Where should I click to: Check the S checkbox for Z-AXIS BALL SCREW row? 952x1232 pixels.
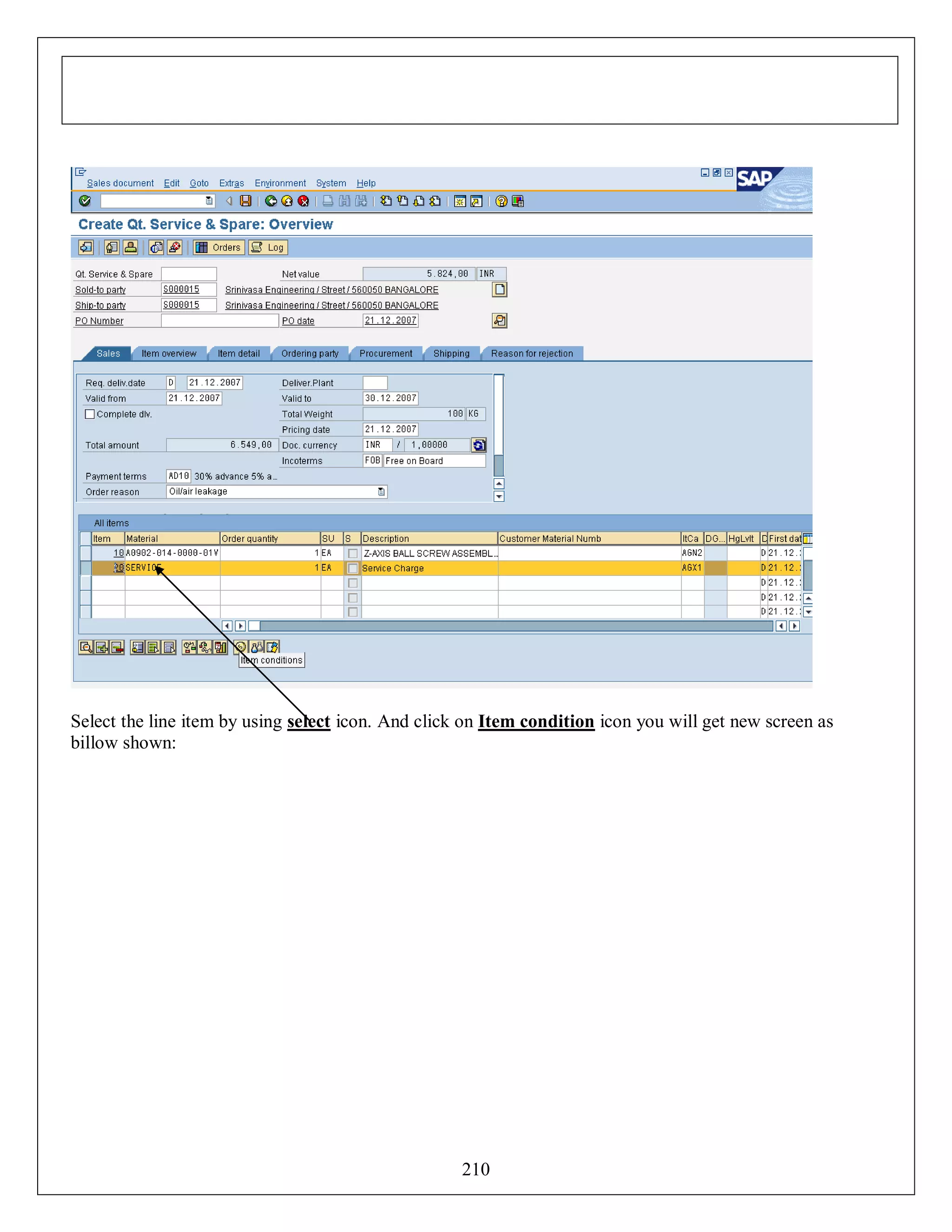click(352, 553)
